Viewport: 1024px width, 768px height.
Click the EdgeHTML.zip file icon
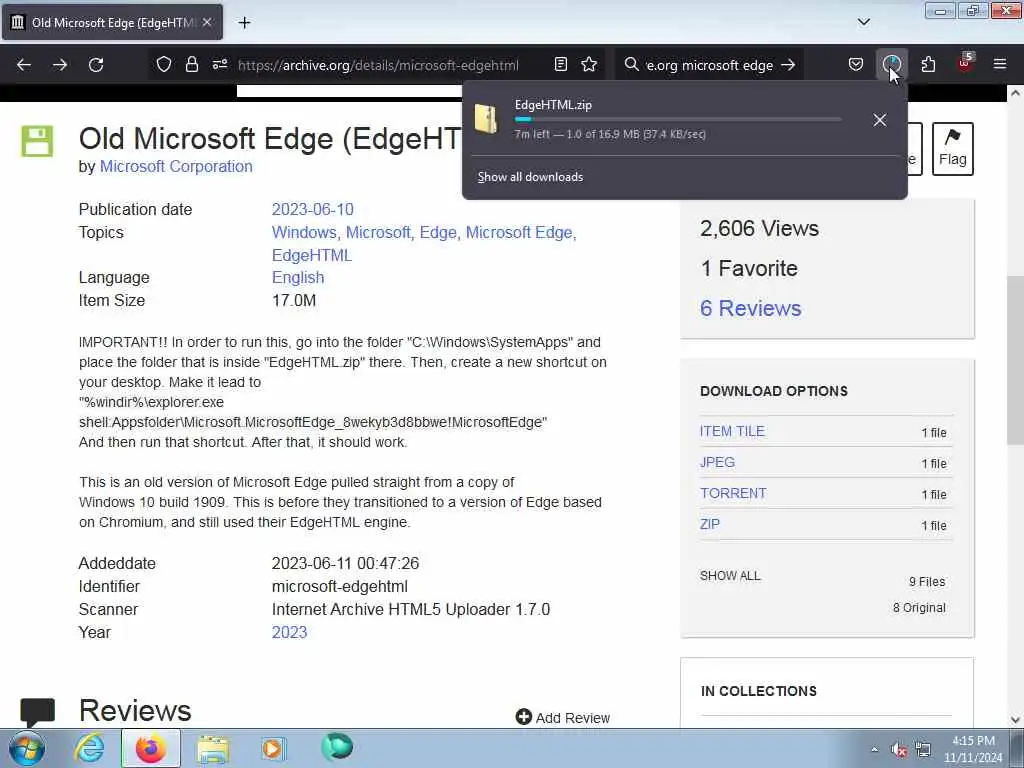[486, 119]
